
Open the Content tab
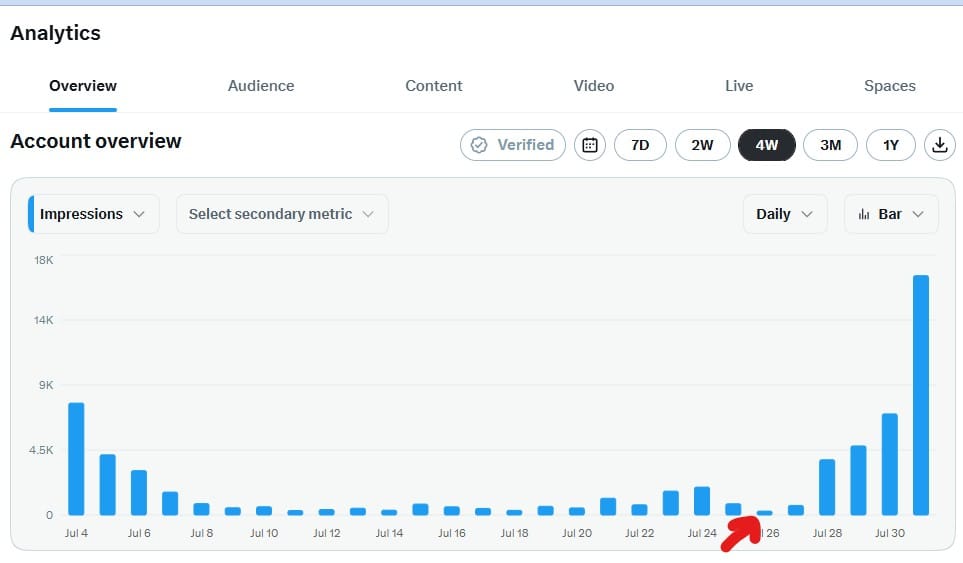click(434, 86)
